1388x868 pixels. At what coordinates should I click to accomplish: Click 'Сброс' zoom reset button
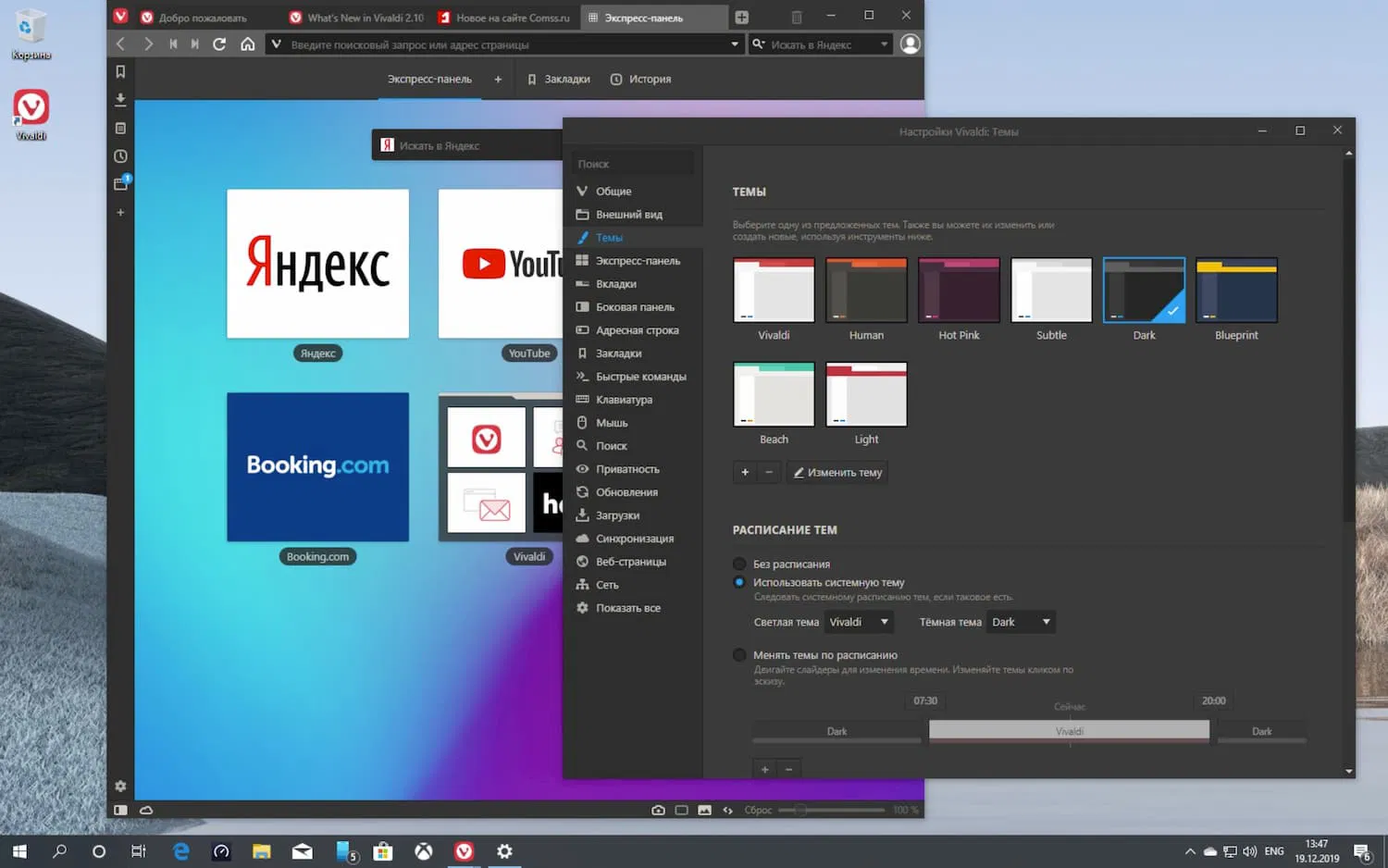tap(758, 810)
